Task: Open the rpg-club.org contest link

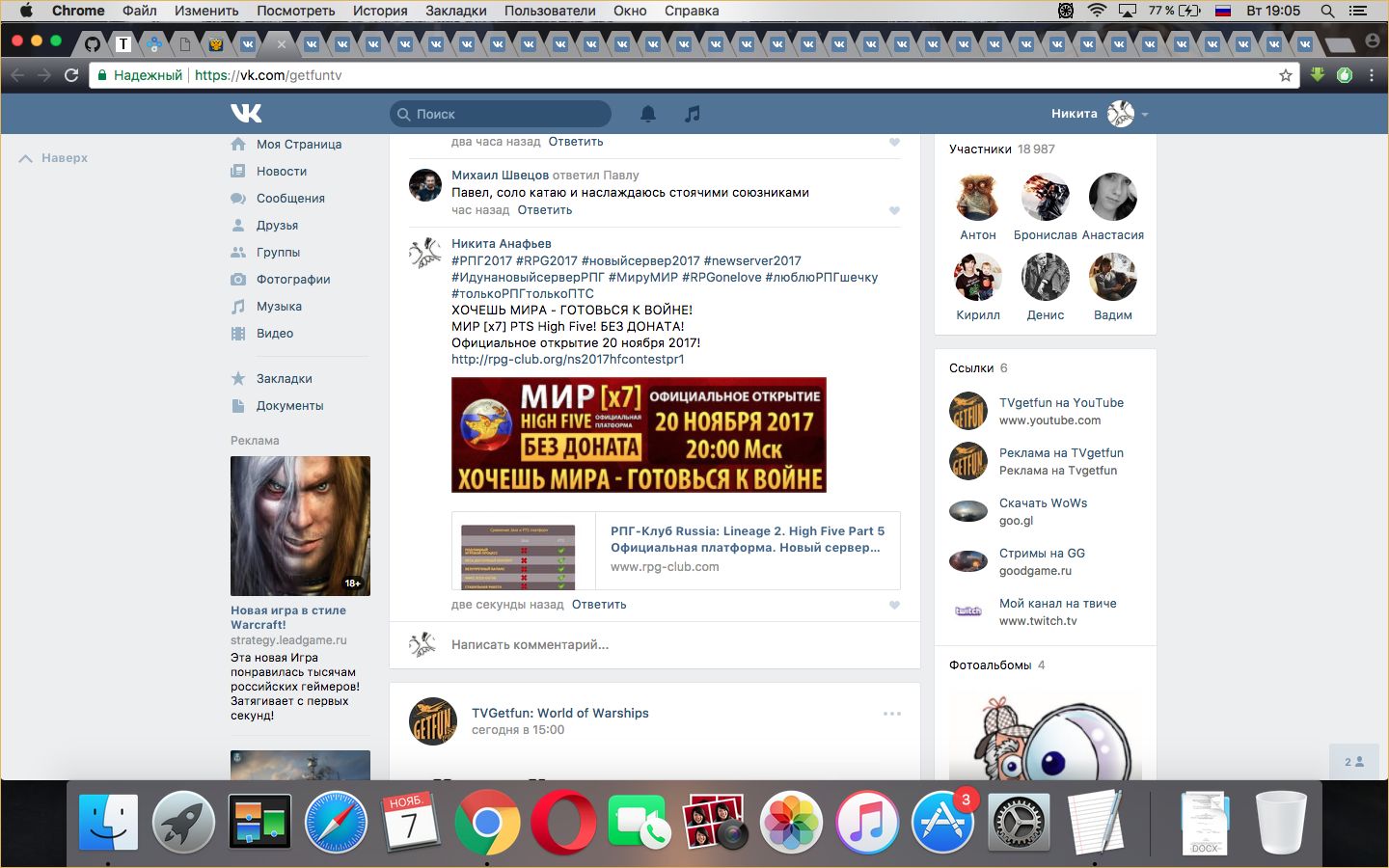Action: (568, 359)
